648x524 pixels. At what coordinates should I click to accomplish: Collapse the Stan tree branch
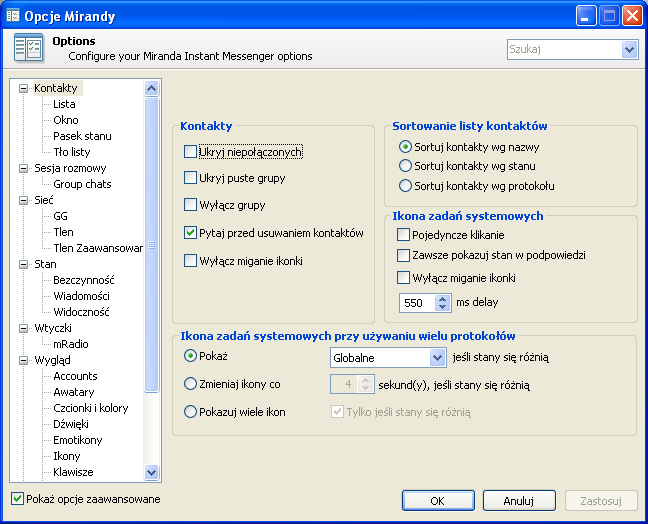pyautogui.click(x=24, y=264)
